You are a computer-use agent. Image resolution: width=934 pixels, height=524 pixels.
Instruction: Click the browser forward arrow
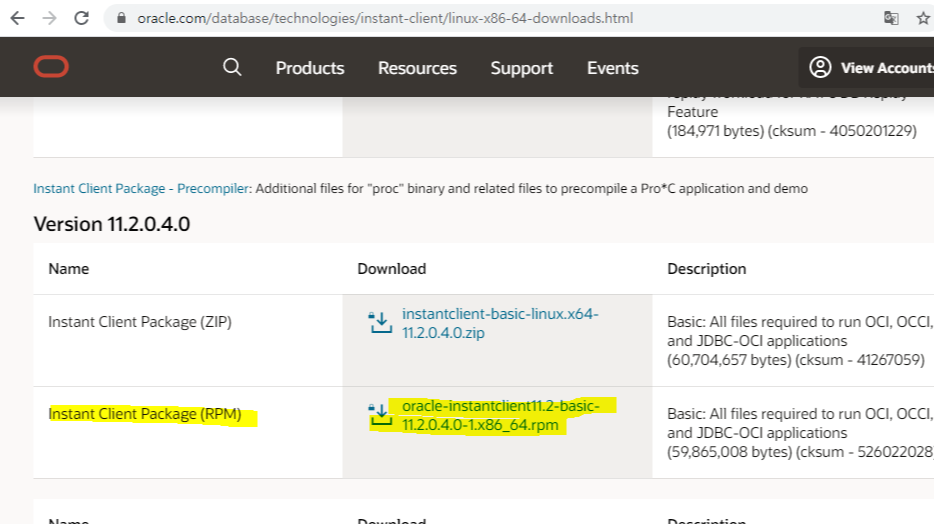49,18
